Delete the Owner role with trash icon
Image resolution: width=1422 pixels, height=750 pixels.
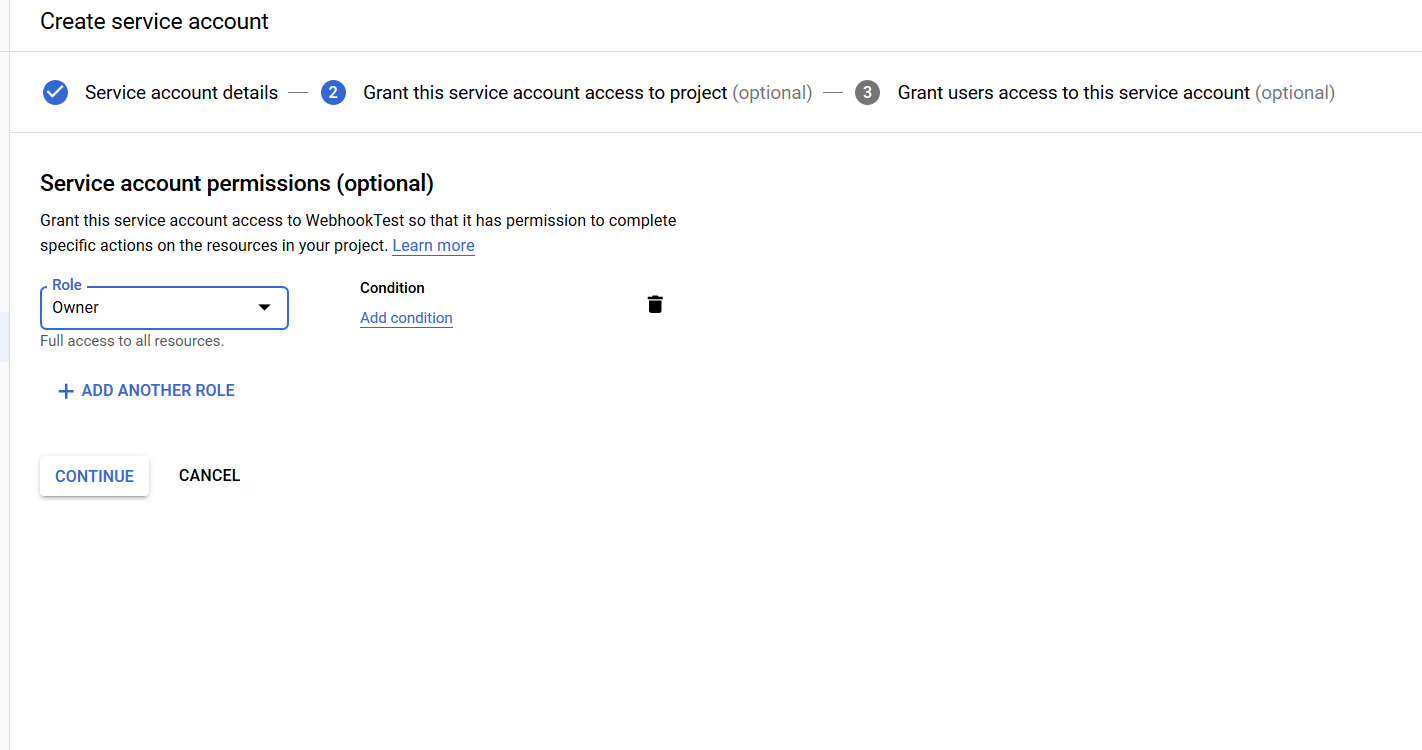pos(655,304)
